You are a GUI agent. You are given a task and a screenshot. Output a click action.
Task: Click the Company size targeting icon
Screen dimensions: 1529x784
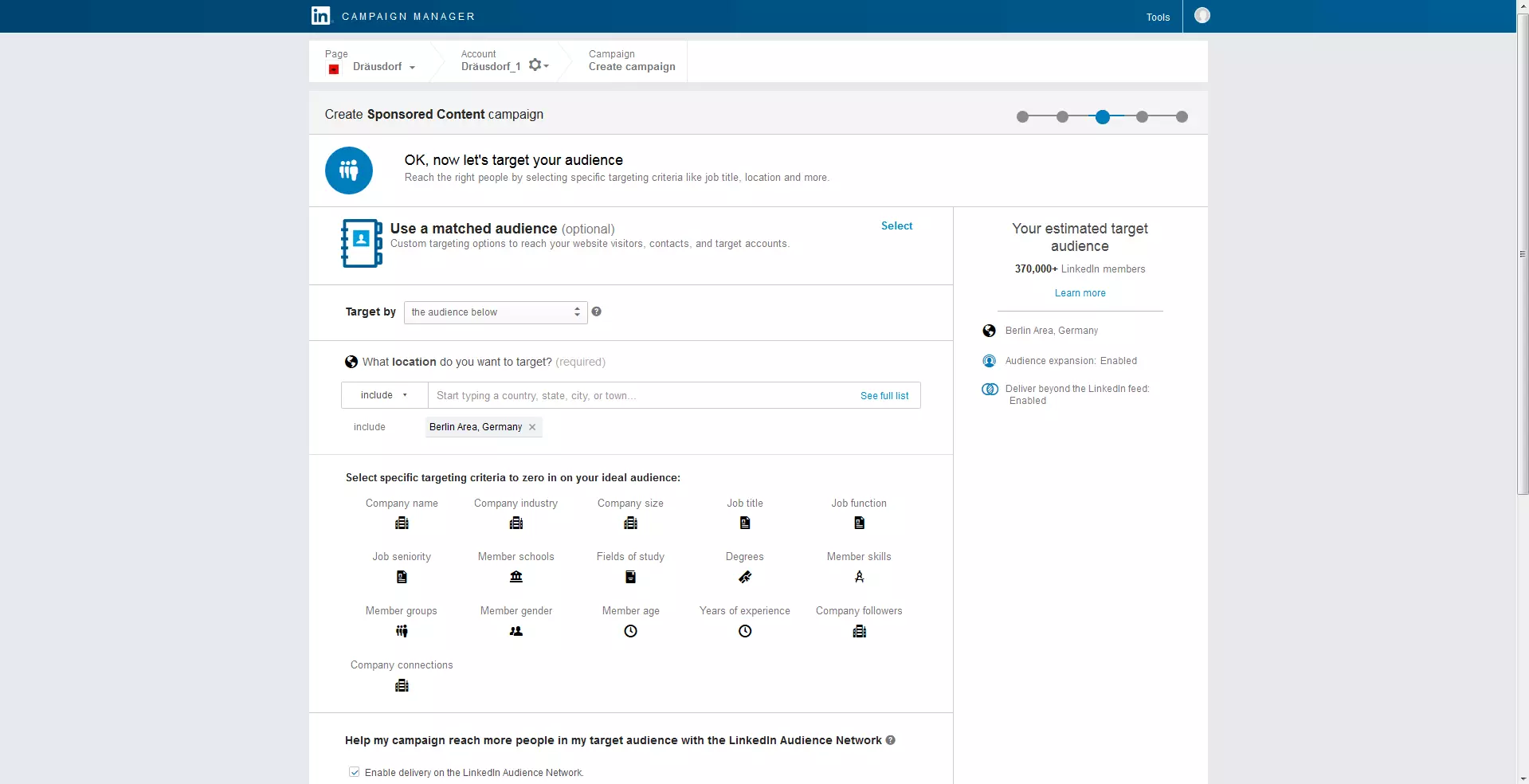[630, 523]
